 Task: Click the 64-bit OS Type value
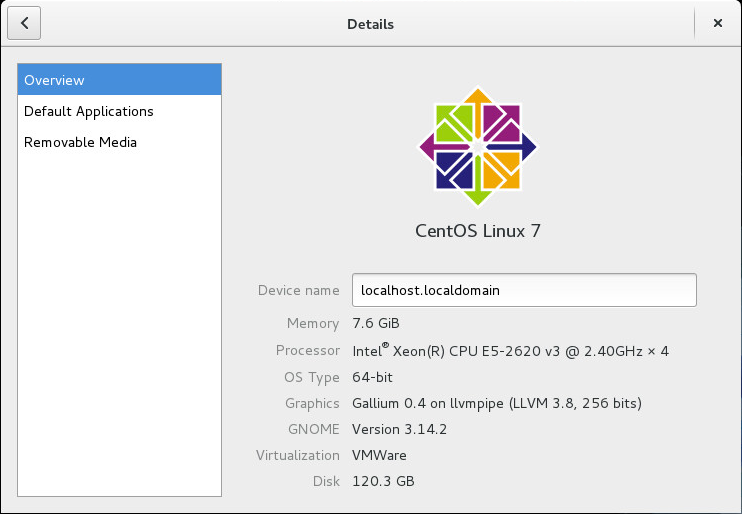pyautogui.click(x=375, y=377)
